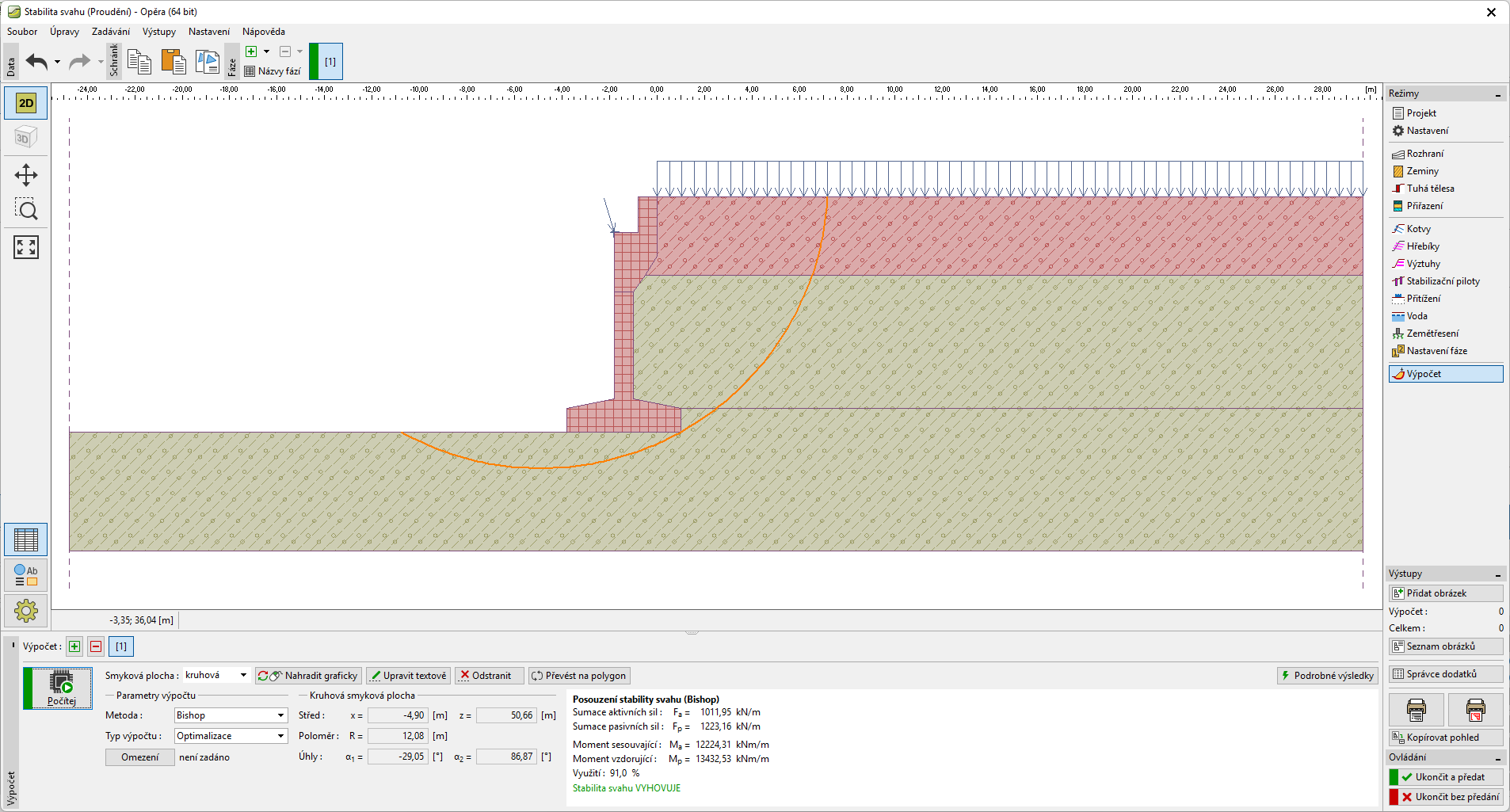Switch to 3D view mode

point(26,138)
